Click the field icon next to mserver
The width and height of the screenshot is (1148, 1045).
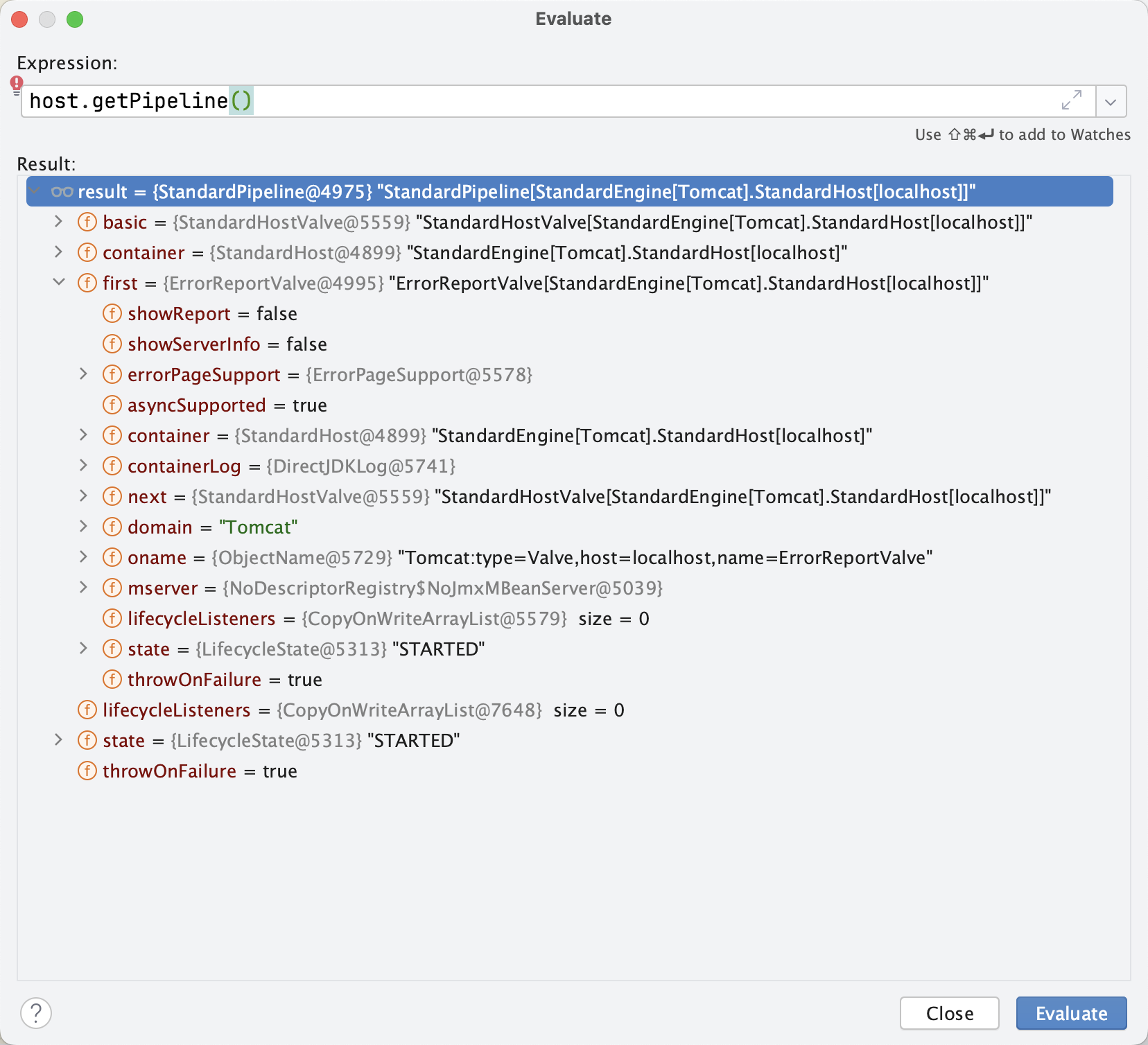112,588
